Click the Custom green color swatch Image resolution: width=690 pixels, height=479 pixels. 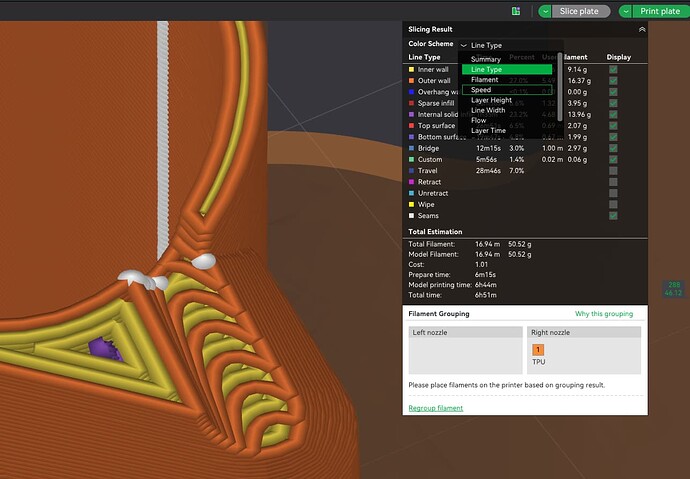coord(411,159)
